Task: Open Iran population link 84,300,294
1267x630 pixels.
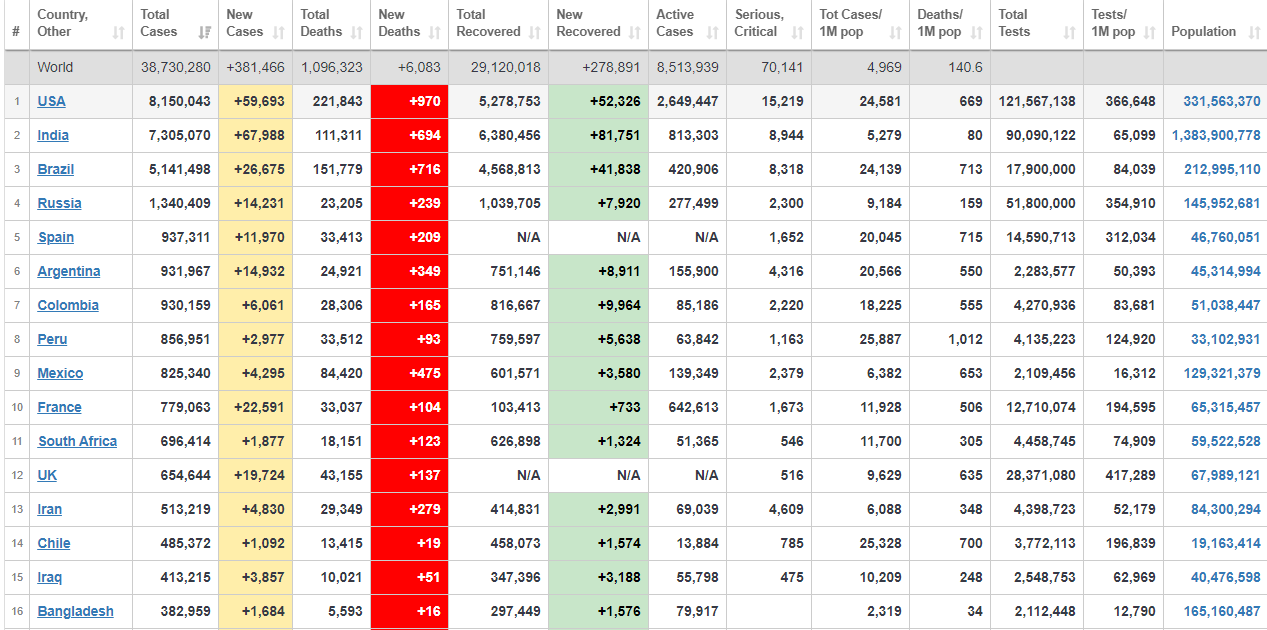Action: coord(1226,509)
